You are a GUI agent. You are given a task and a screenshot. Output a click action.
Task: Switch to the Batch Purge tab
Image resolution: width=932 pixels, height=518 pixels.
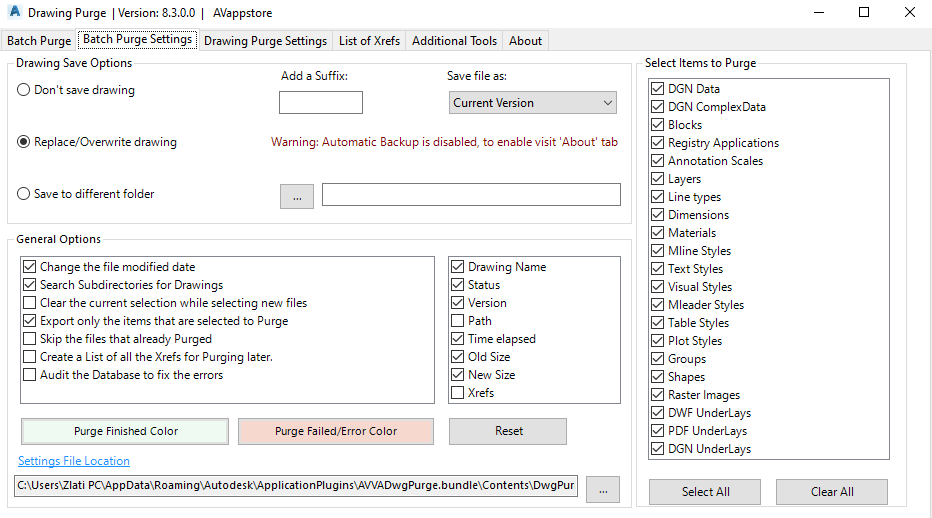click(39, 41)
